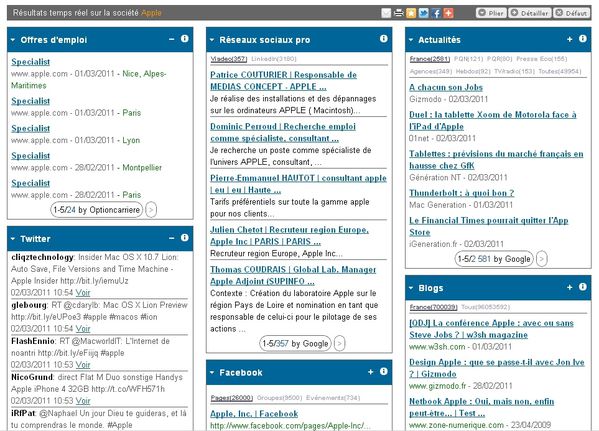Click the Plier button
599x431 pixels.
click(x=491, y=13)
